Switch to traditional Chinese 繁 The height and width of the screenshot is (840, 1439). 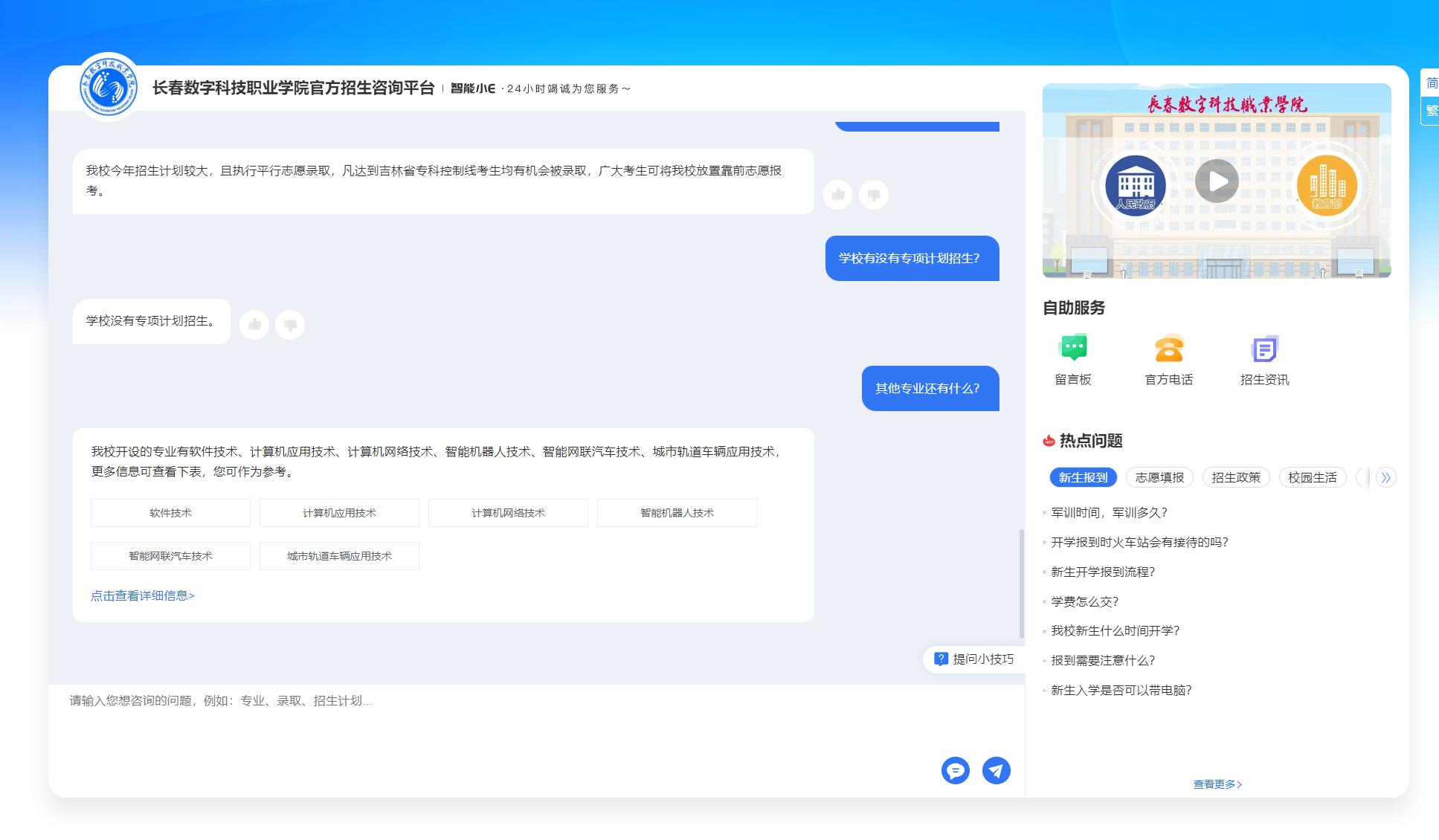[x=1431, y=111]
